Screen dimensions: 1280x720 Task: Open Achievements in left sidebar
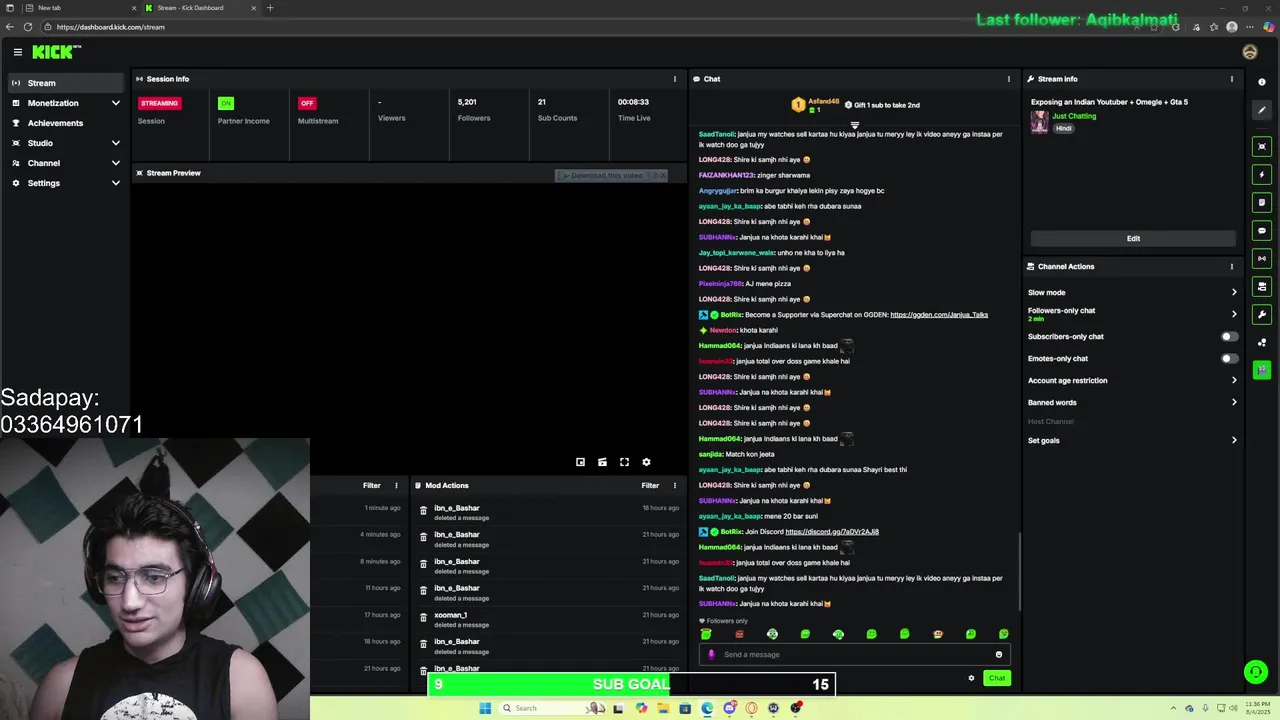tap(66, 123)
